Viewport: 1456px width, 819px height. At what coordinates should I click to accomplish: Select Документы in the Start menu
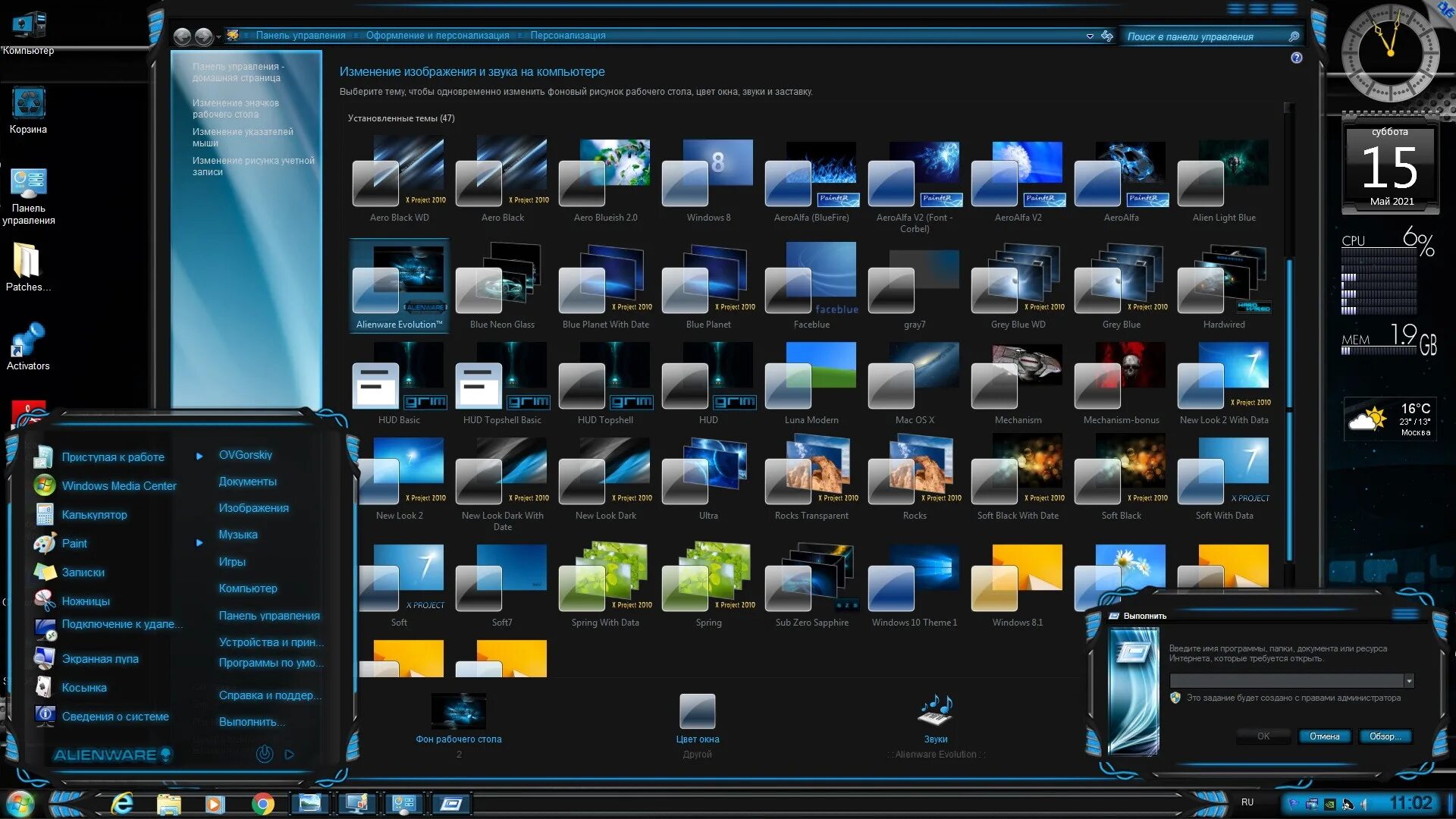247,481
